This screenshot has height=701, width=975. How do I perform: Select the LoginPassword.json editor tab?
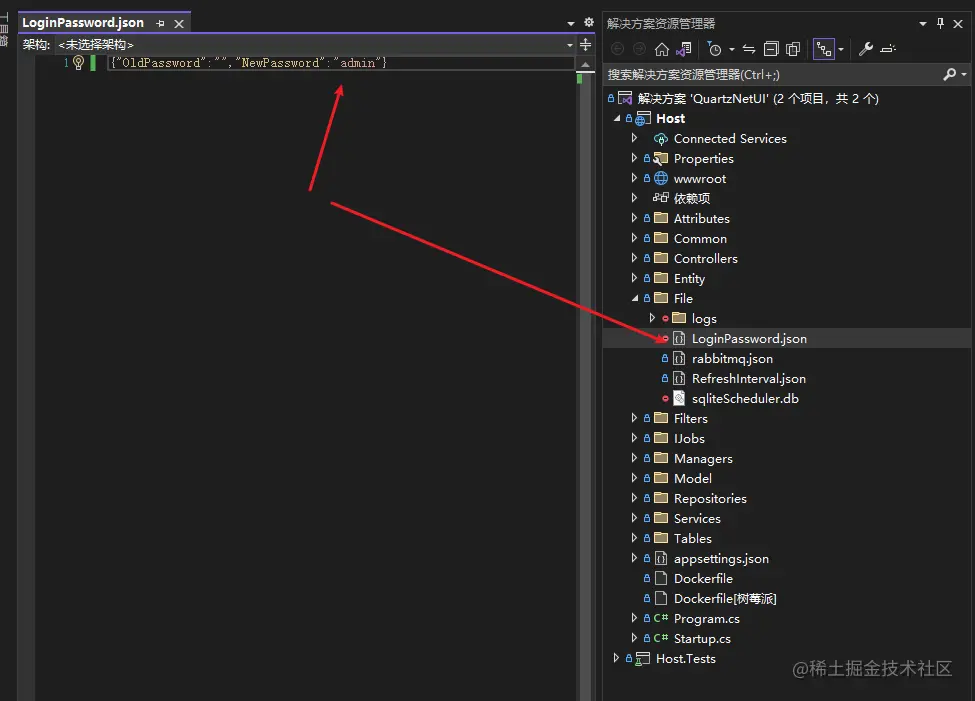point(83,23)
